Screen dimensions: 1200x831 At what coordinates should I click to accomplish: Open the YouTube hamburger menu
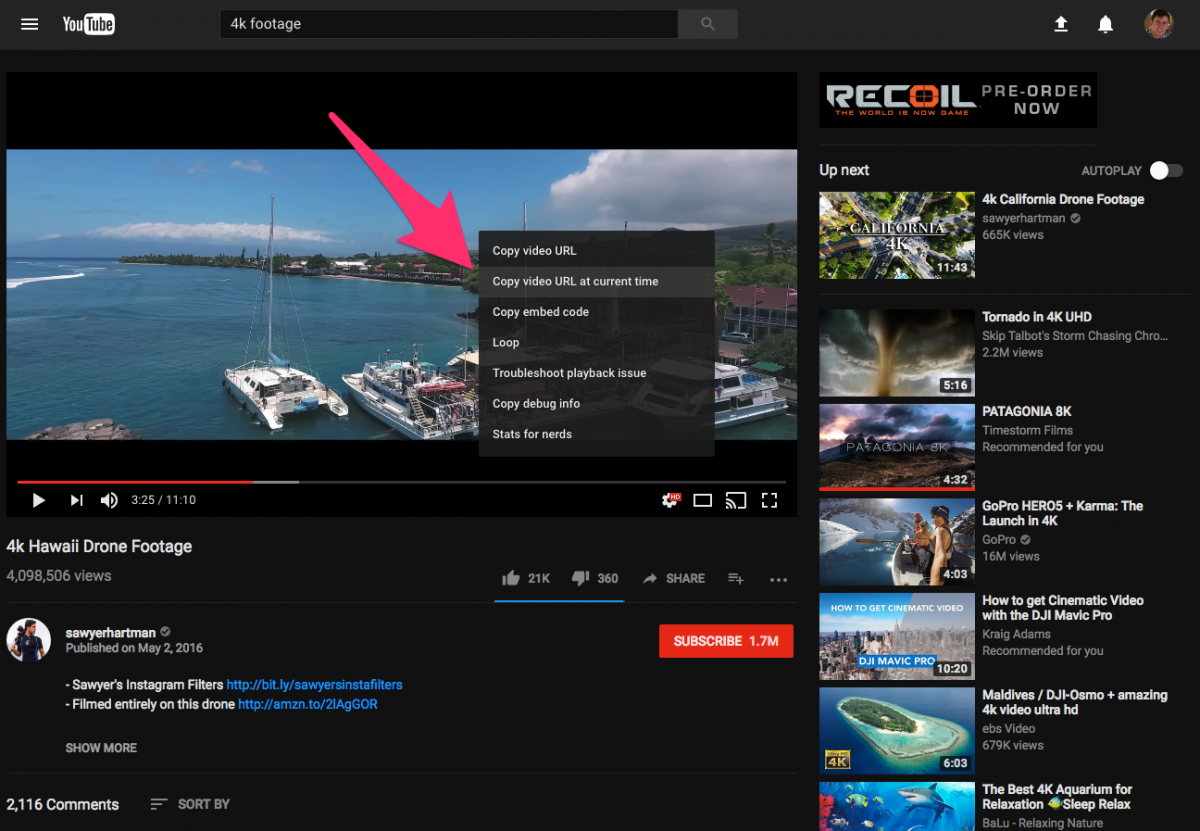pos(29,24)
